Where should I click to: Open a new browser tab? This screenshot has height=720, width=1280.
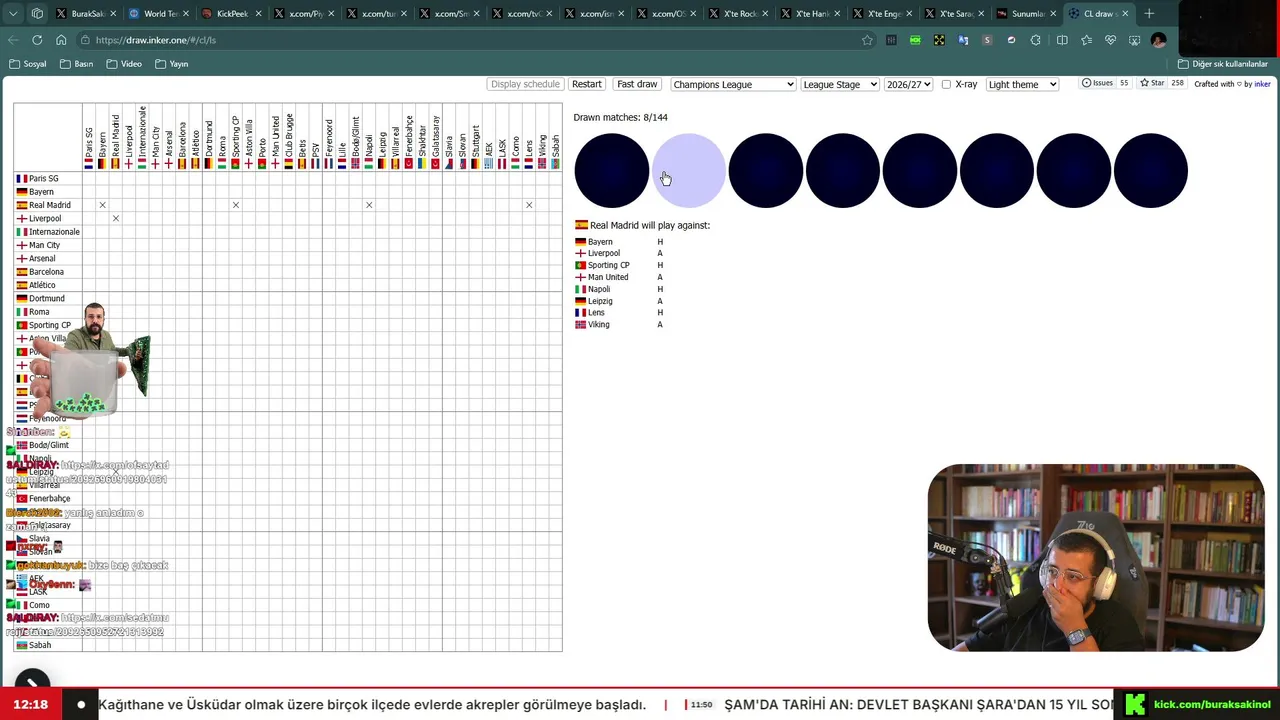coord(1149,14)
